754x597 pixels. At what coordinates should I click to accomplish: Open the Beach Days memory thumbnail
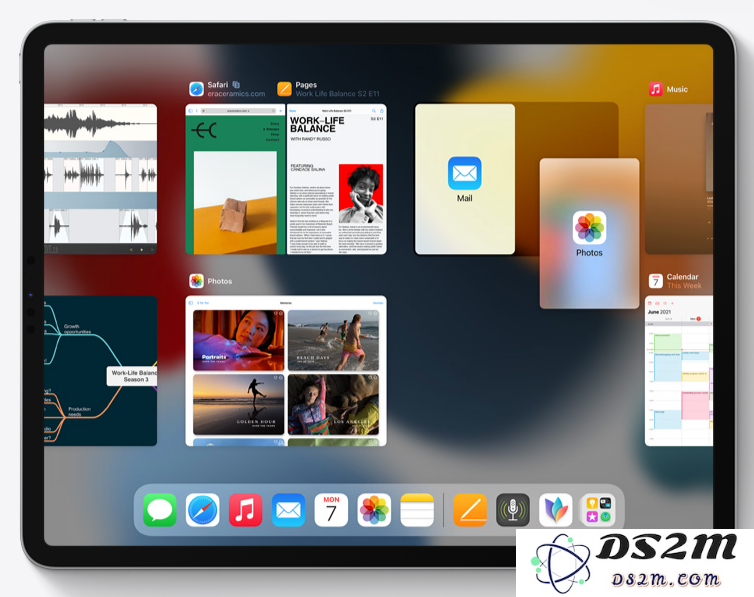tap(333, 340)
